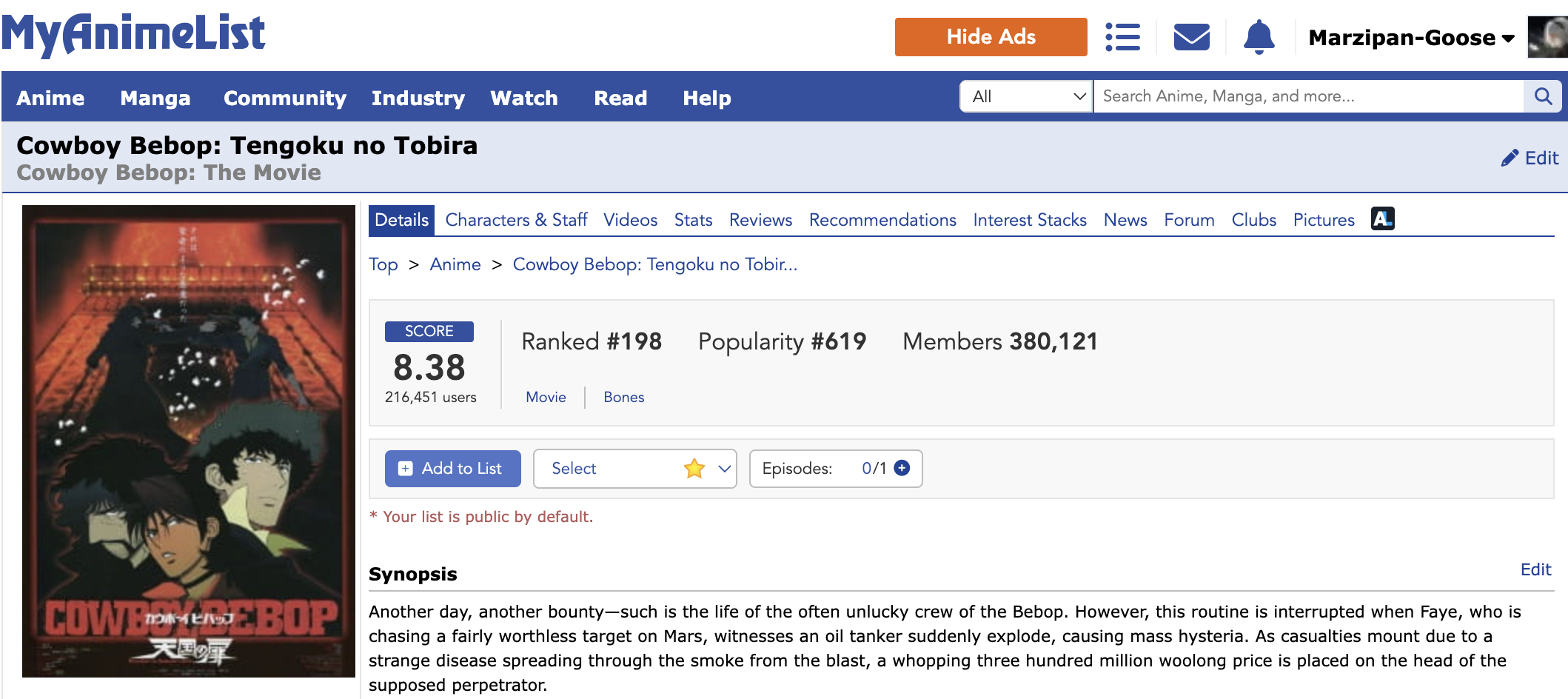Click the Hide Ads button

(x=991, y=37)
